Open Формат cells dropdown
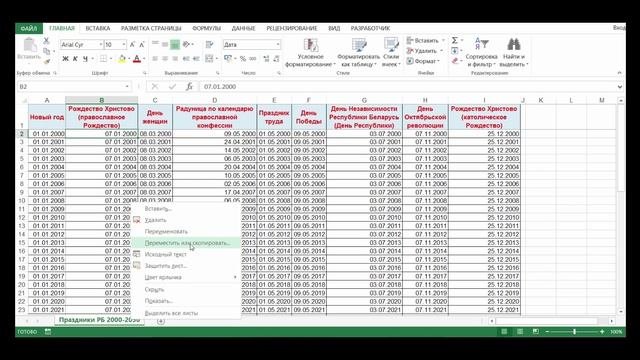 click(x=423, y=61)
